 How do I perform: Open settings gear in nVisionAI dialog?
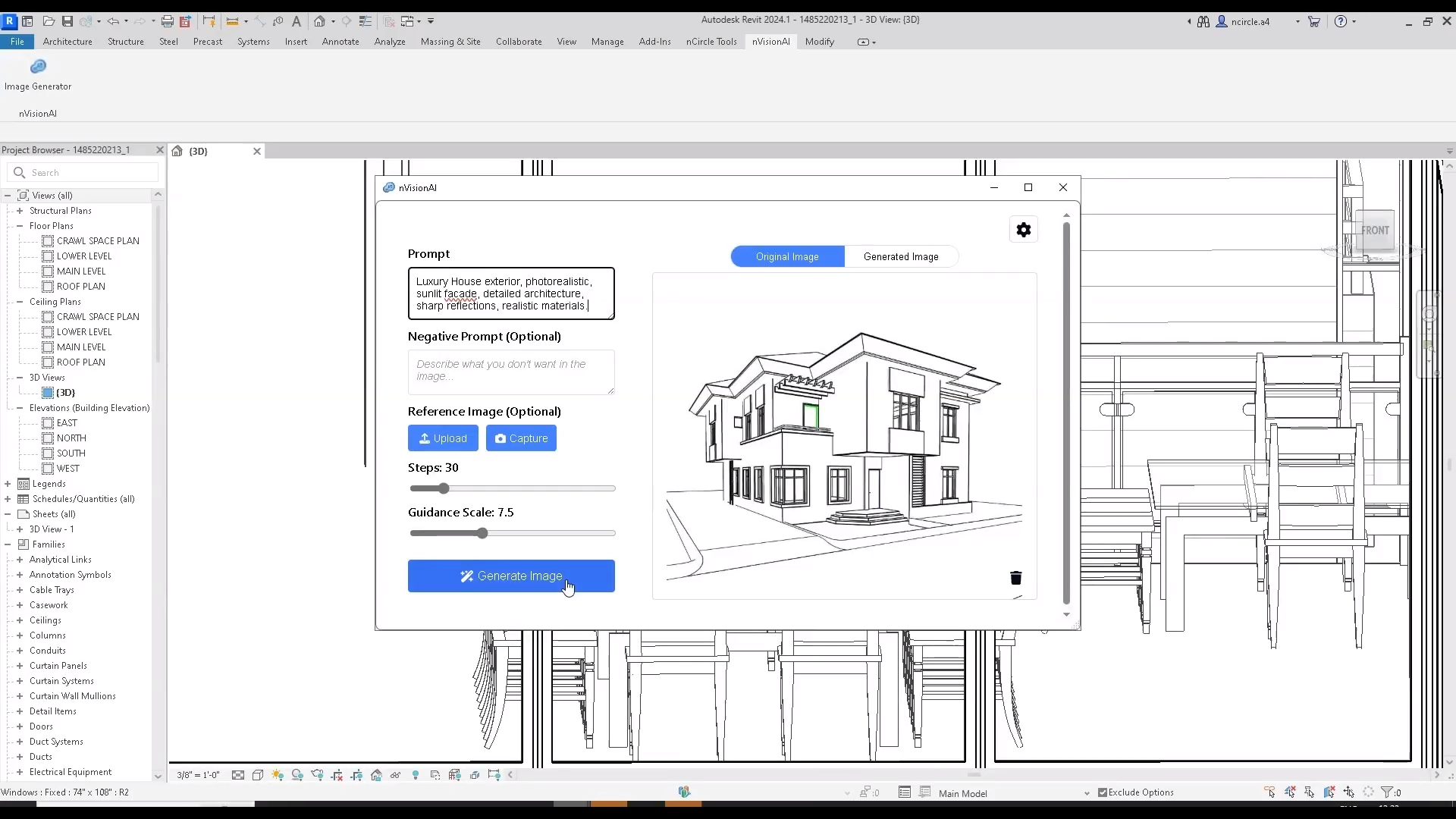(1024, 230)
